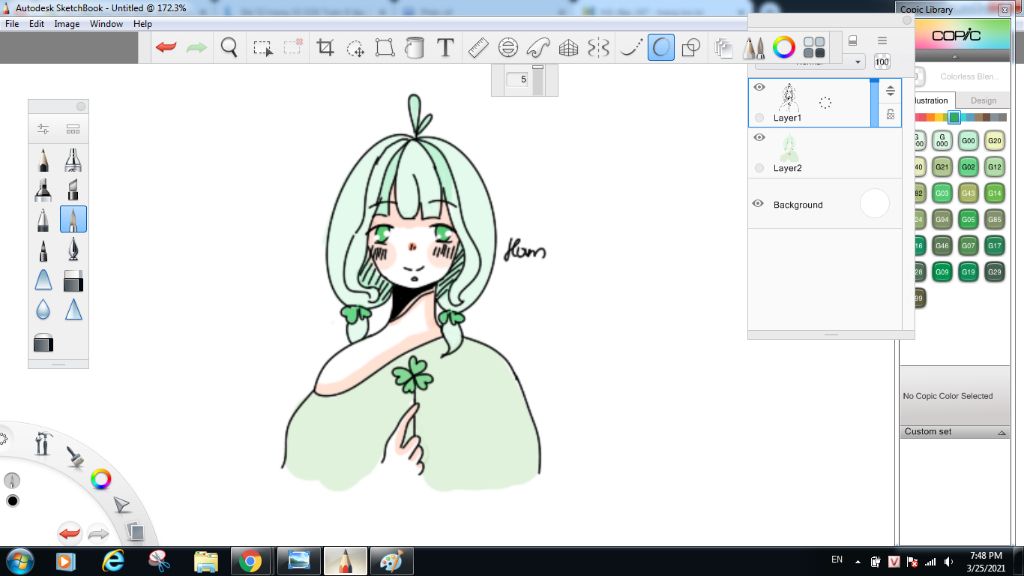Image resolution: width=1024 pixels, height=576 pixels.
Task: Select the Layer2 layer row
Action: click(825, 153)
